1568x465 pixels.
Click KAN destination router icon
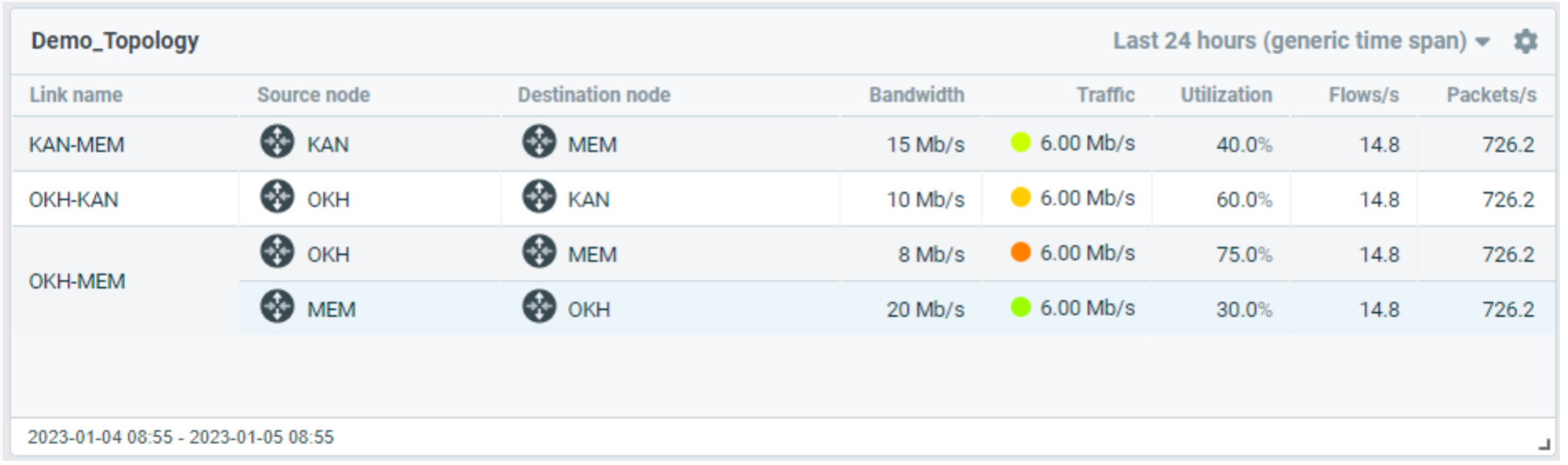(x=539, y=197)
